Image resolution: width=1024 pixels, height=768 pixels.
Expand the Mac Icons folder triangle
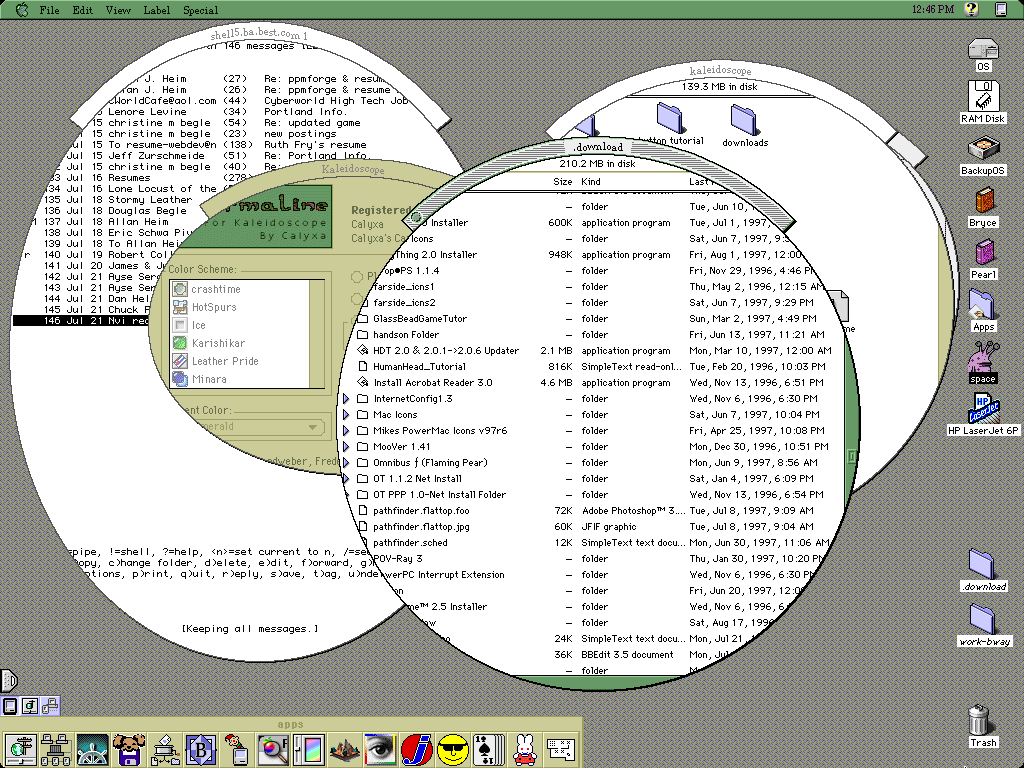pyautogui.click(x=346, y=415)
